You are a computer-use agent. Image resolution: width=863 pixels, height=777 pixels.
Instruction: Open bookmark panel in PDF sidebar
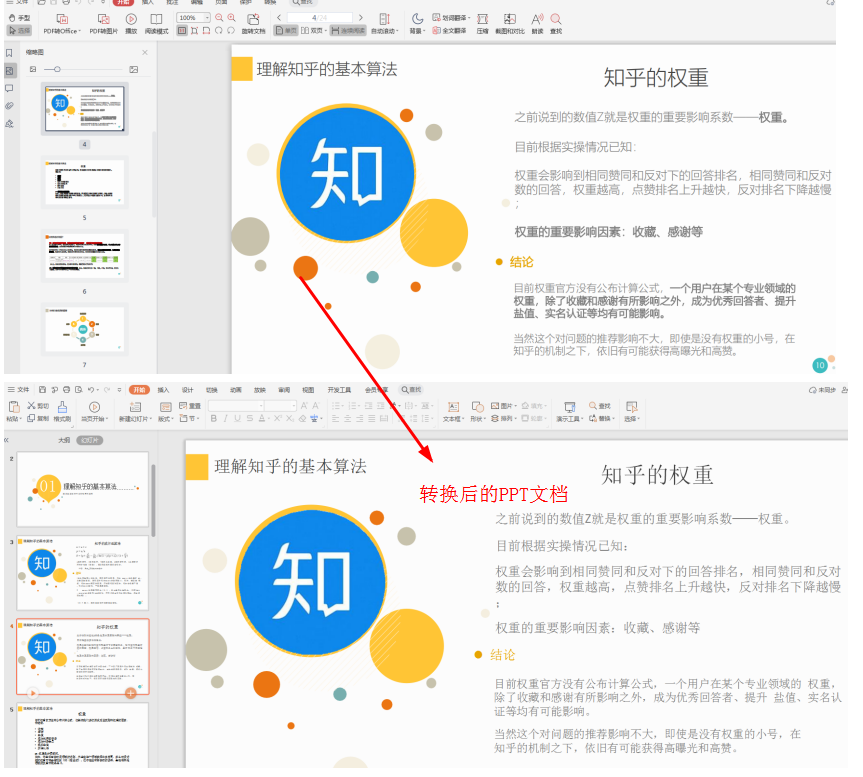9,53
